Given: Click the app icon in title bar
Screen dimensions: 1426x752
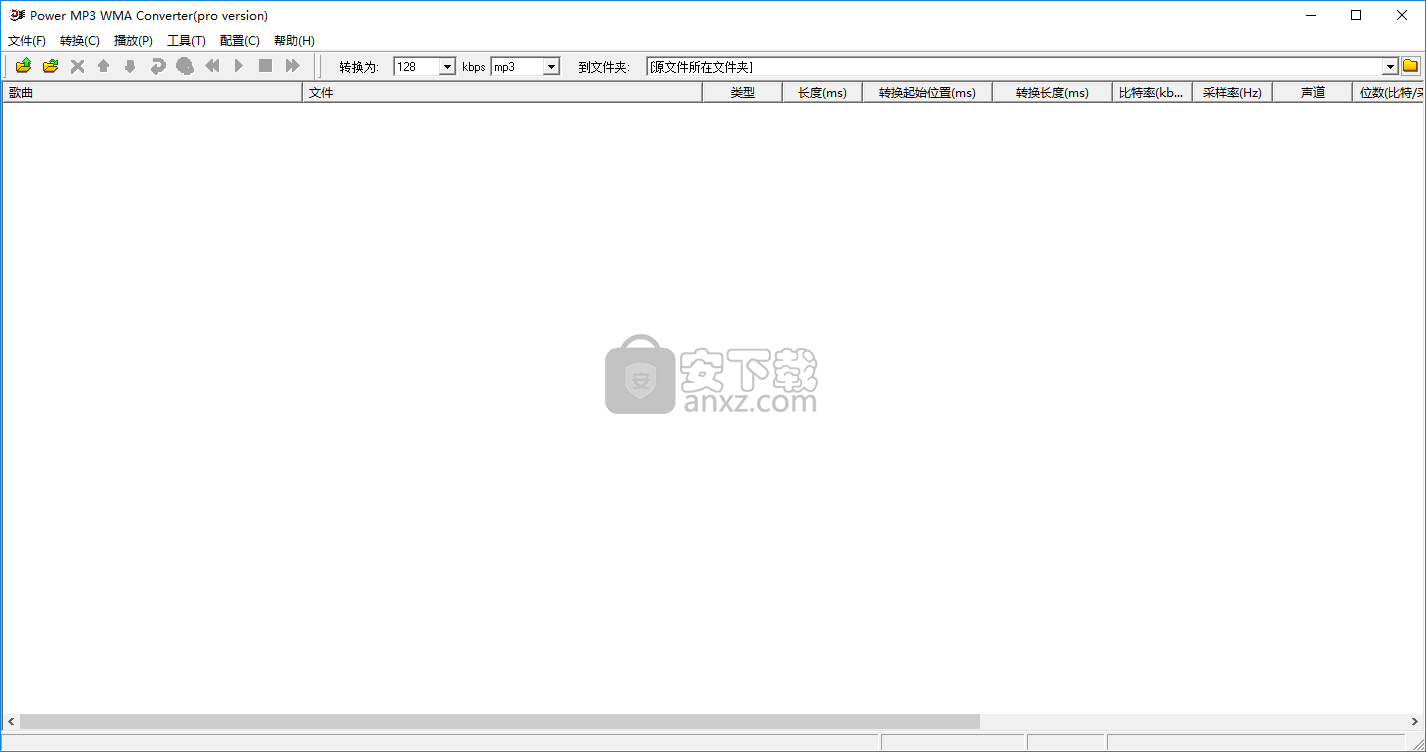Looking at the screenshot, I should coord(17,15).
